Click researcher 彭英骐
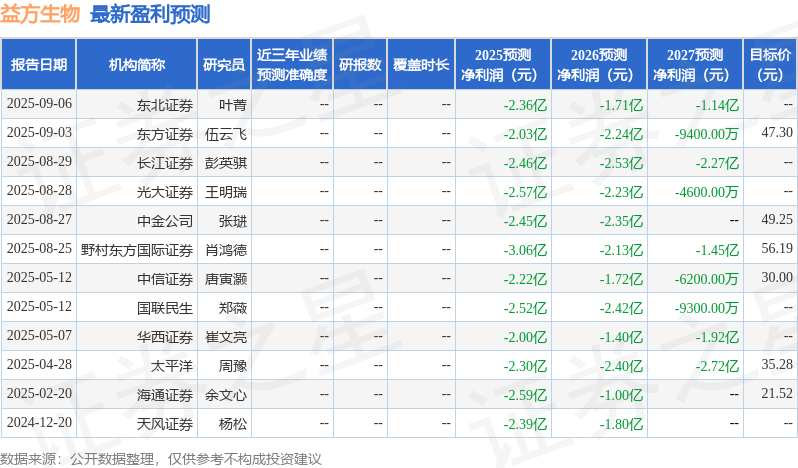 point(226,163)
